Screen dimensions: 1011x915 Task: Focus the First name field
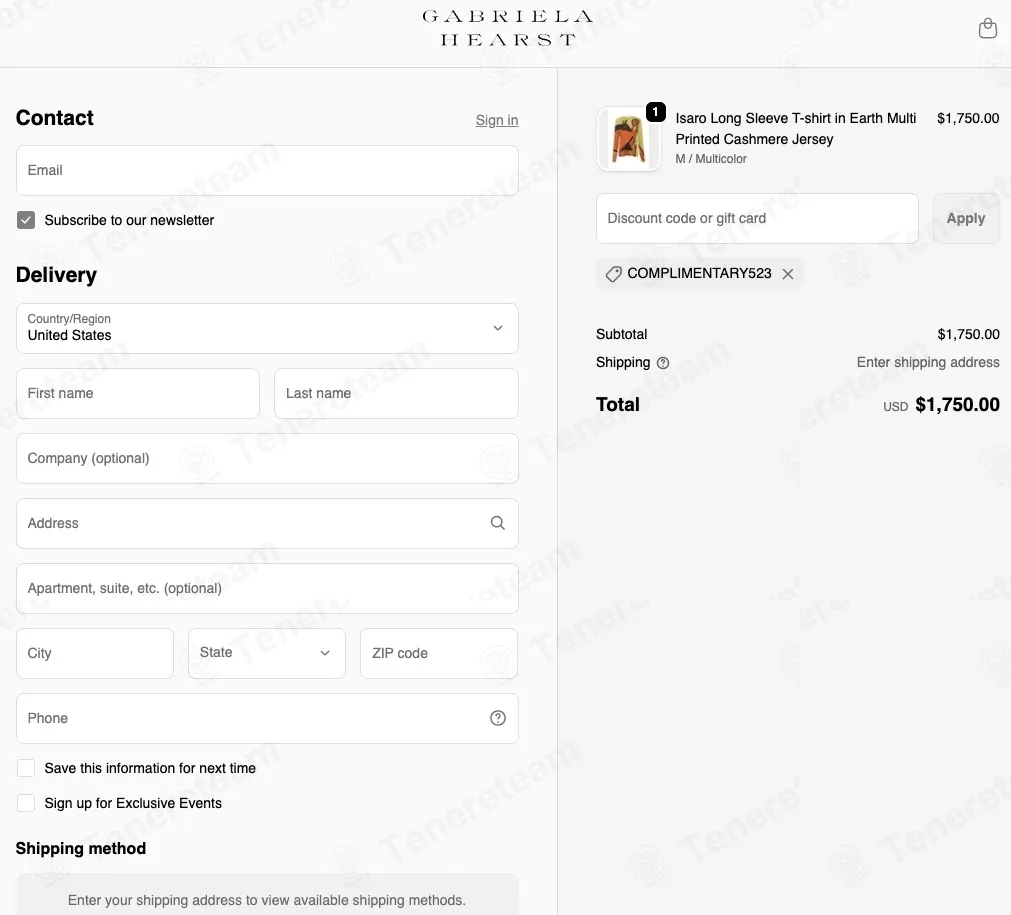137,393
